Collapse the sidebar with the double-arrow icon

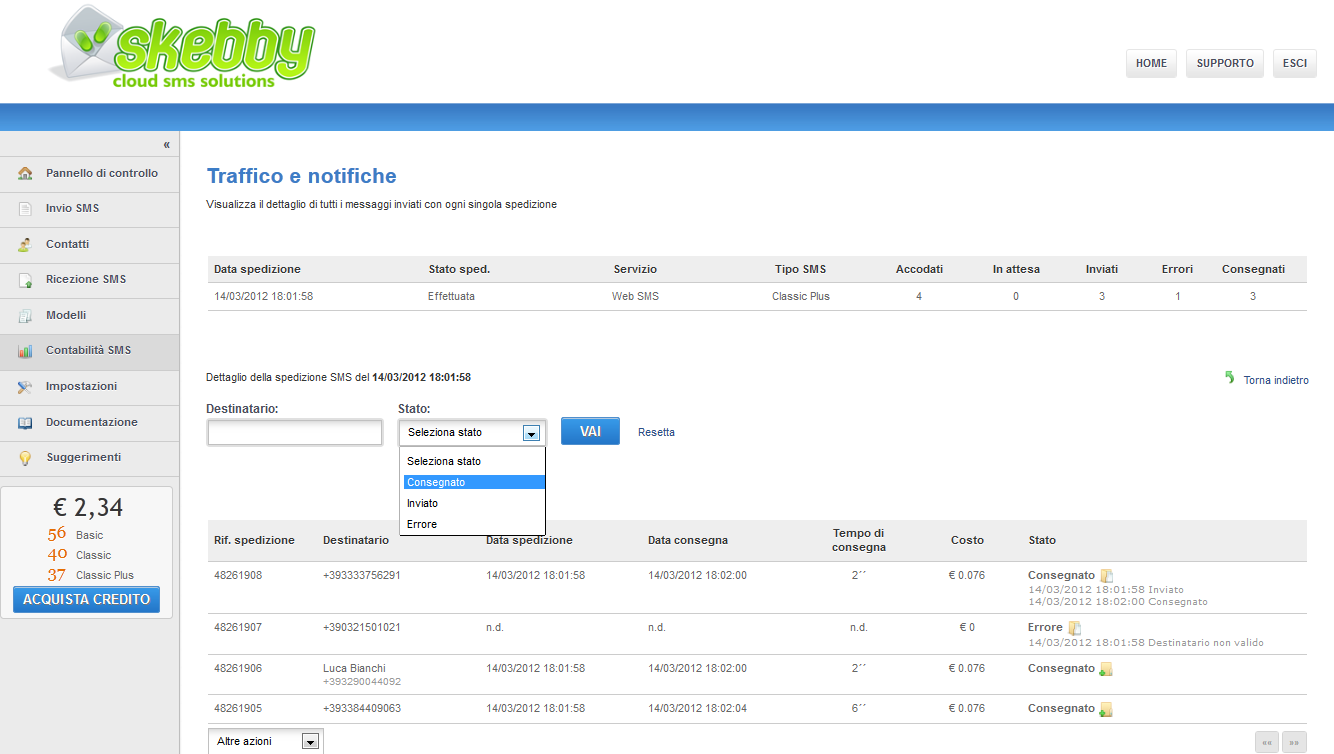coord(166,145)
